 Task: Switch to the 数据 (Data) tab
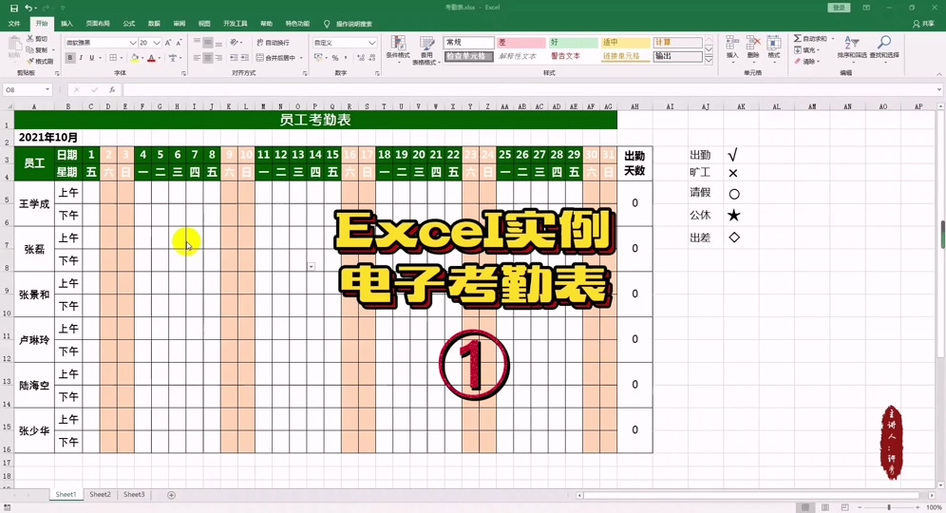point(154,24)
